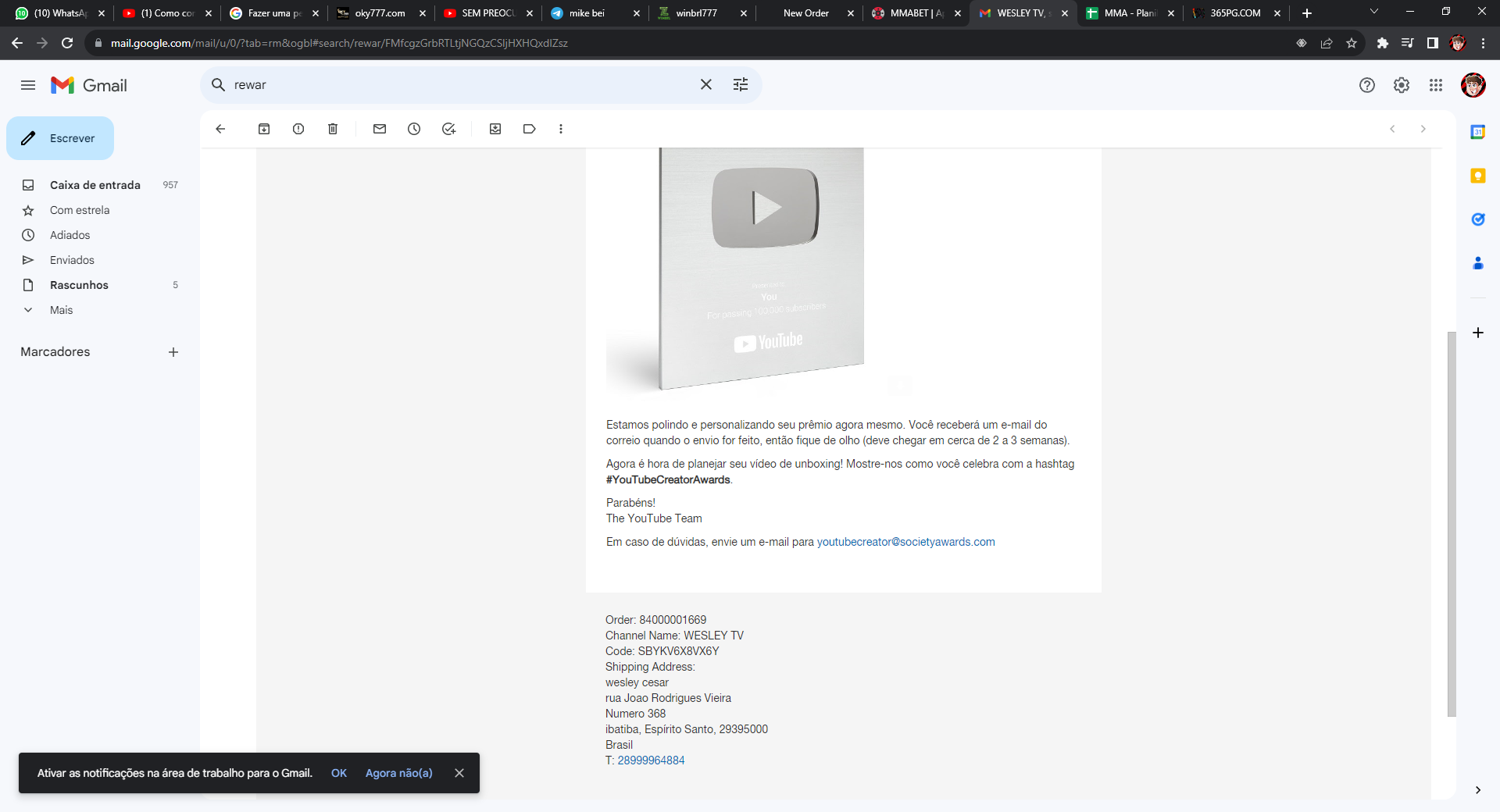Click the Gmail logo
Image resolution: width=1500 pixels, height=812 pixels.
[89, 85]
